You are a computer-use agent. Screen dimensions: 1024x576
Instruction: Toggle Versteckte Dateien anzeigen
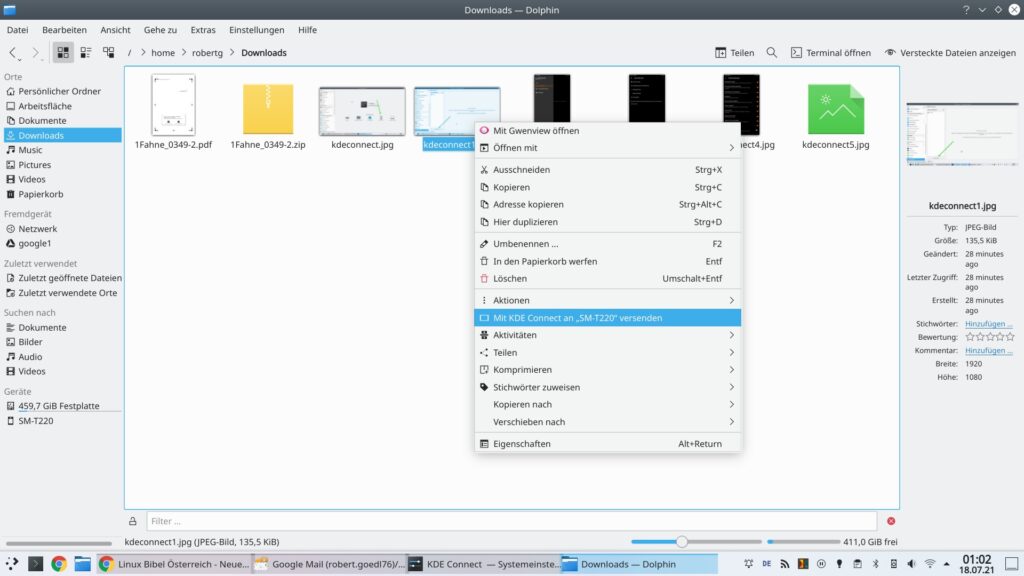[950, 53]
